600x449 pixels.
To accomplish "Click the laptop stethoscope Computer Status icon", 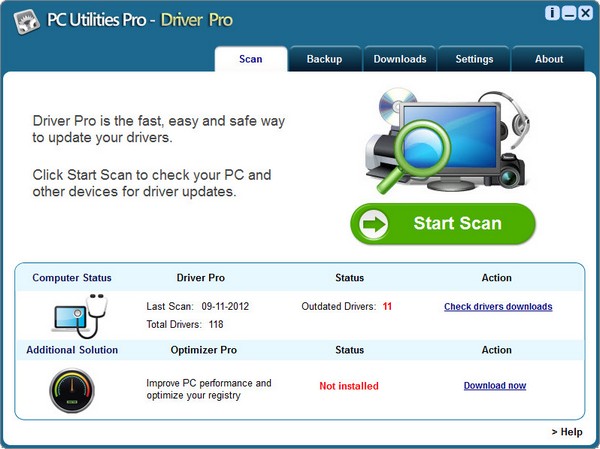I will click(x=77, y=314).
